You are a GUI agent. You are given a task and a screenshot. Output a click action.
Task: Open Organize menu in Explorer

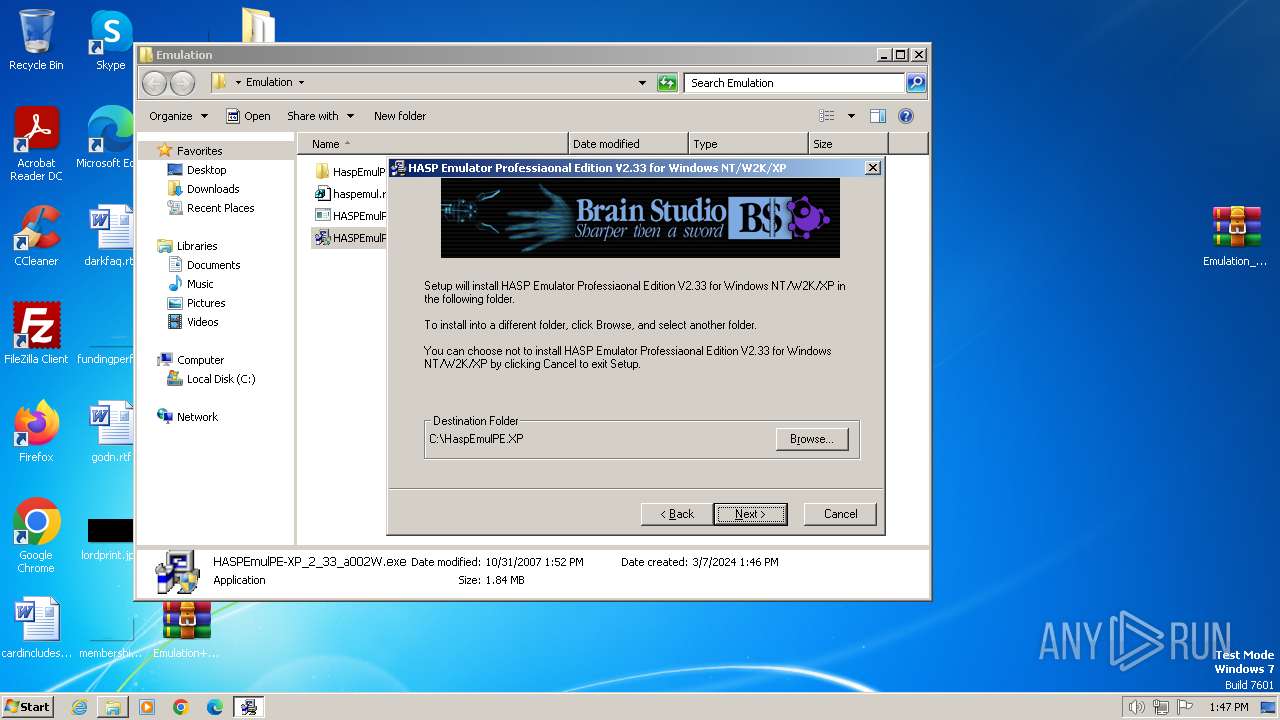point(178,116)
